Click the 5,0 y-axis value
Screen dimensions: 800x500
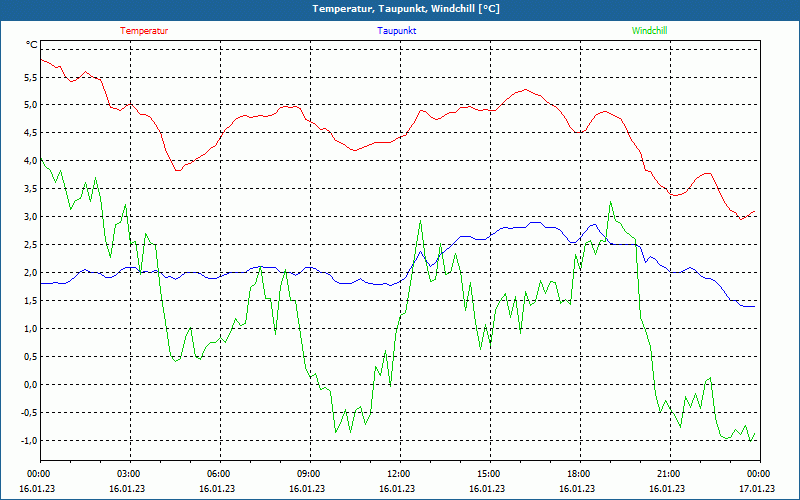[x=31, y=105]
